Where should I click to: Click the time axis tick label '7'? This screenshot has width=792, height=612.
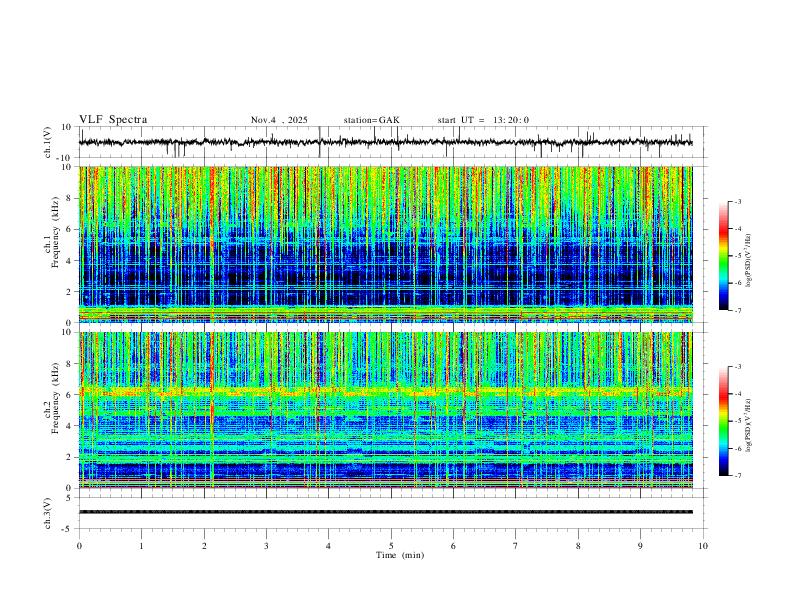click(516, 546)
